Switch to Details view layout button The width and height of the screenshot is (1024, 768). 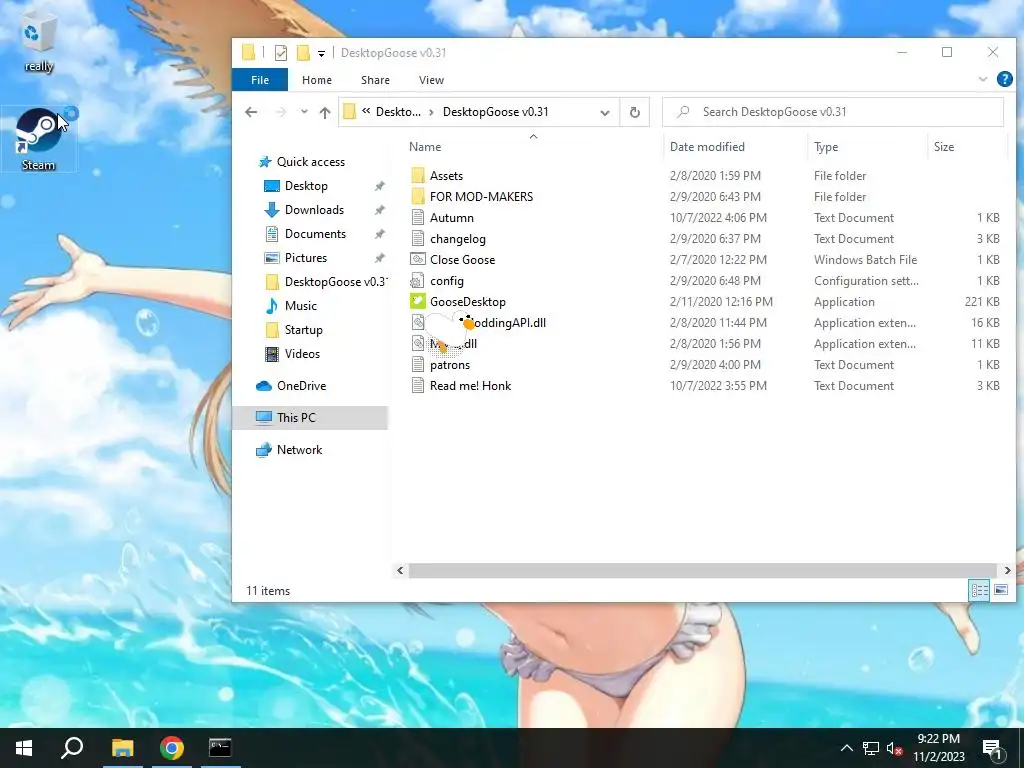tap(979, 590)
